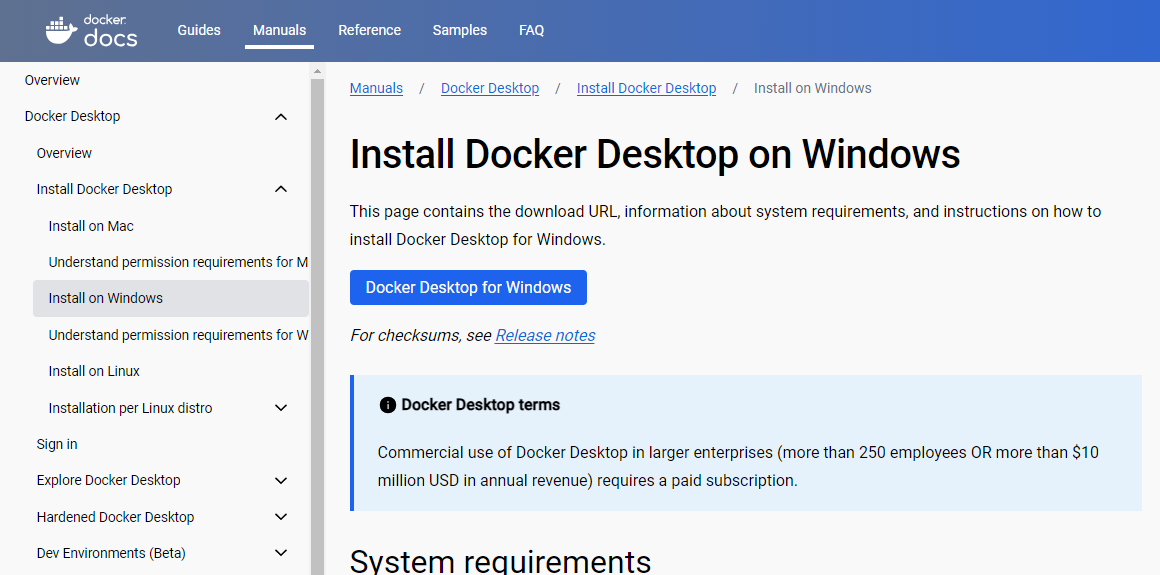The height and width of the screenshot is (575, 1160).
Task: Open the Manuals tab in the header
Action: 279,30
